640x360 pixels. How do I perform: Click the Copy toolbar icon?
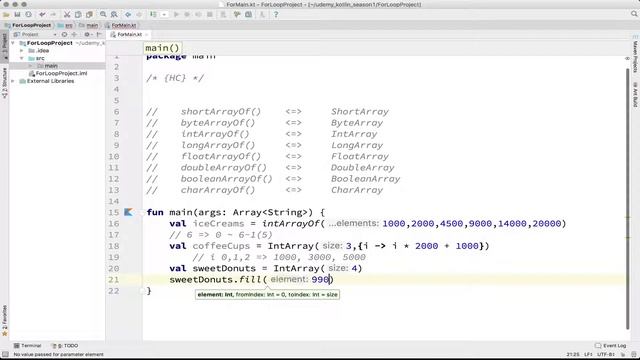(x=78, y=15)
